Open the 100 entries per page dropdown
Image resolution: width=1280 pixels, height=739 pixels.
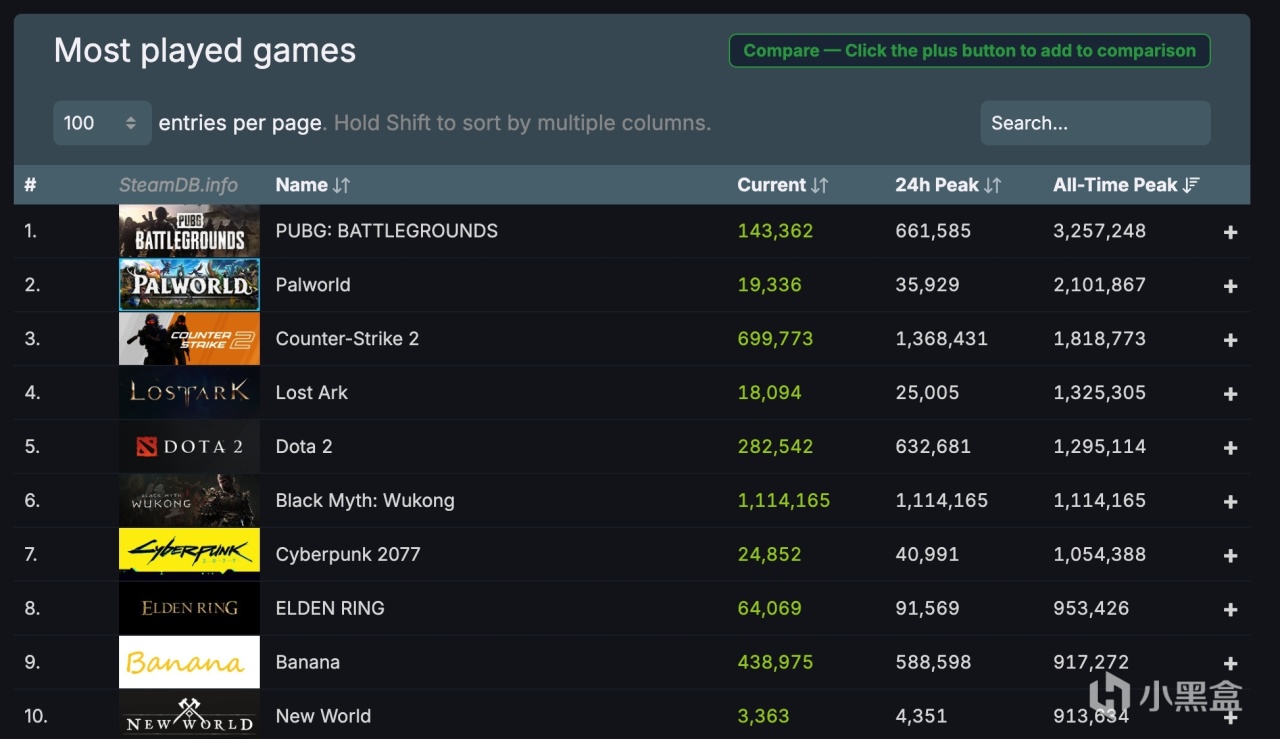102,123
